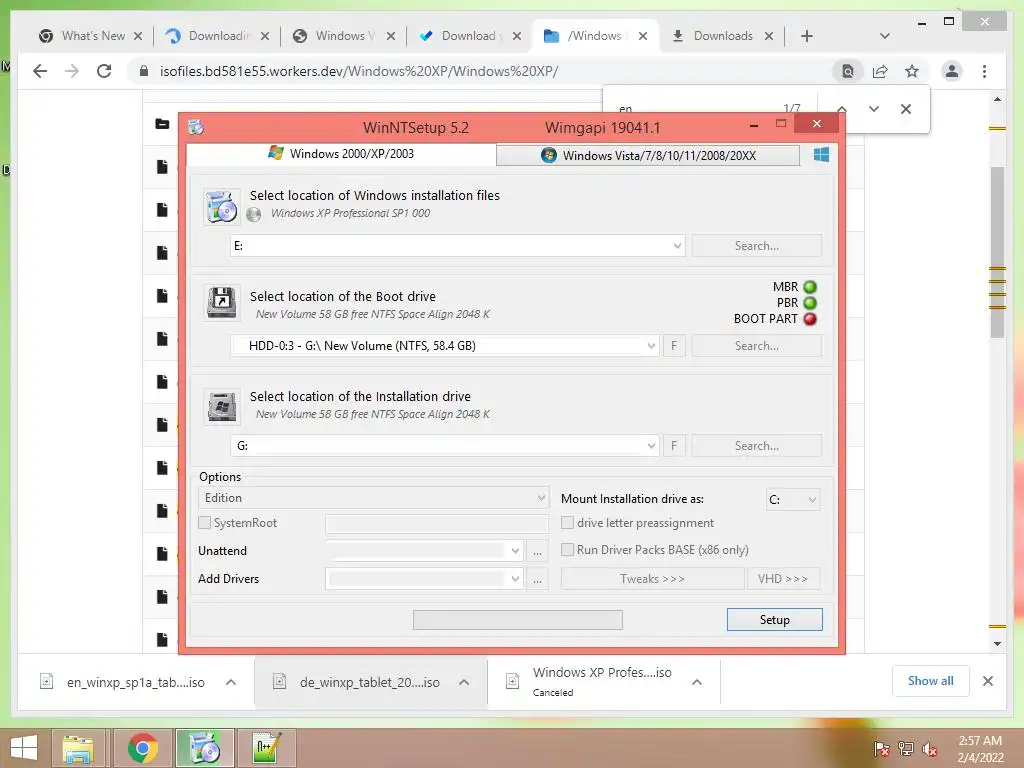Viewport: 1024px width, 768px height.
Task: Enable Run Driver Packs BASE checkbox
Action: (x=568, y=550)
